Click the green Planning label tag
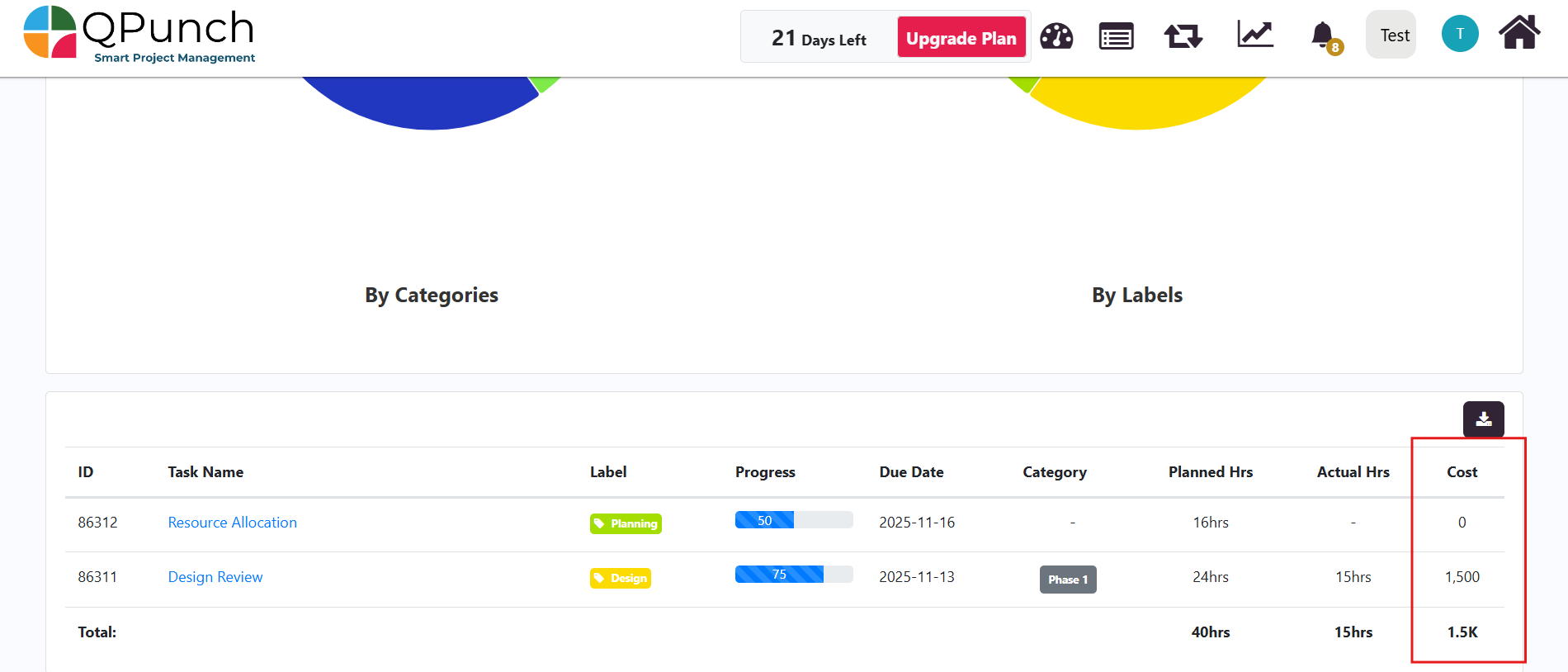Image resolution: width=1568 pixels, height=672 pixels. tap(626, 523)
